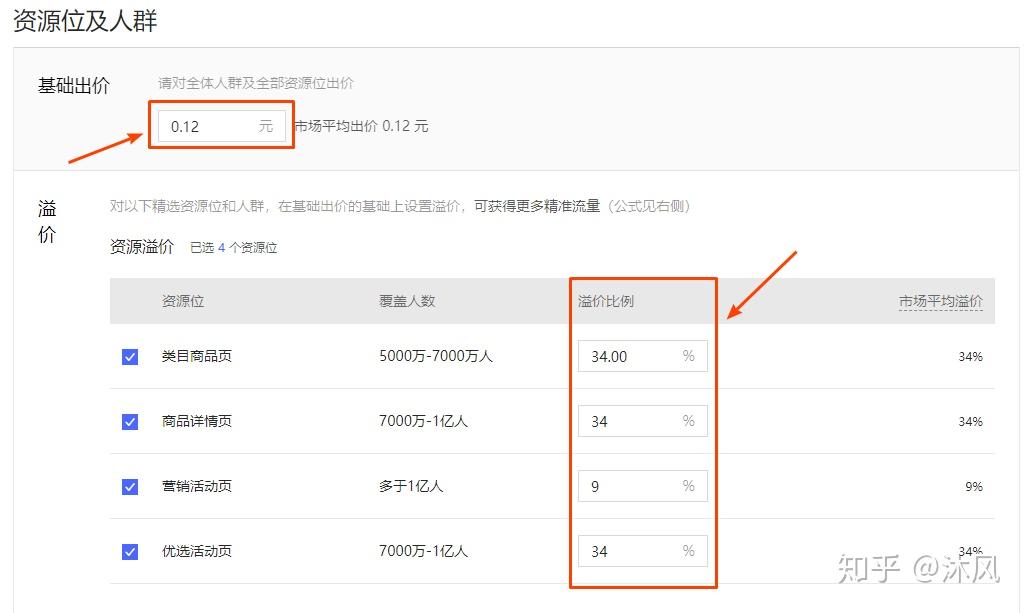Select the 商品详情页 row label
Image resolution: width=1026 pixels, height=613 pixels.
point(196,421)
